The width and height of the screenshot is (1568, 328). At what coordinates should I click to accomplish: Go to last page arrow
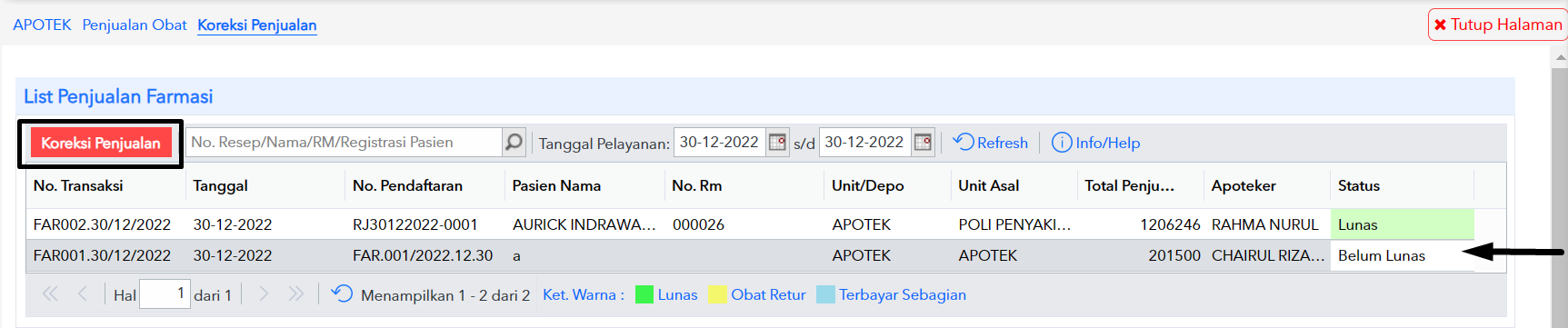(295, 293)
